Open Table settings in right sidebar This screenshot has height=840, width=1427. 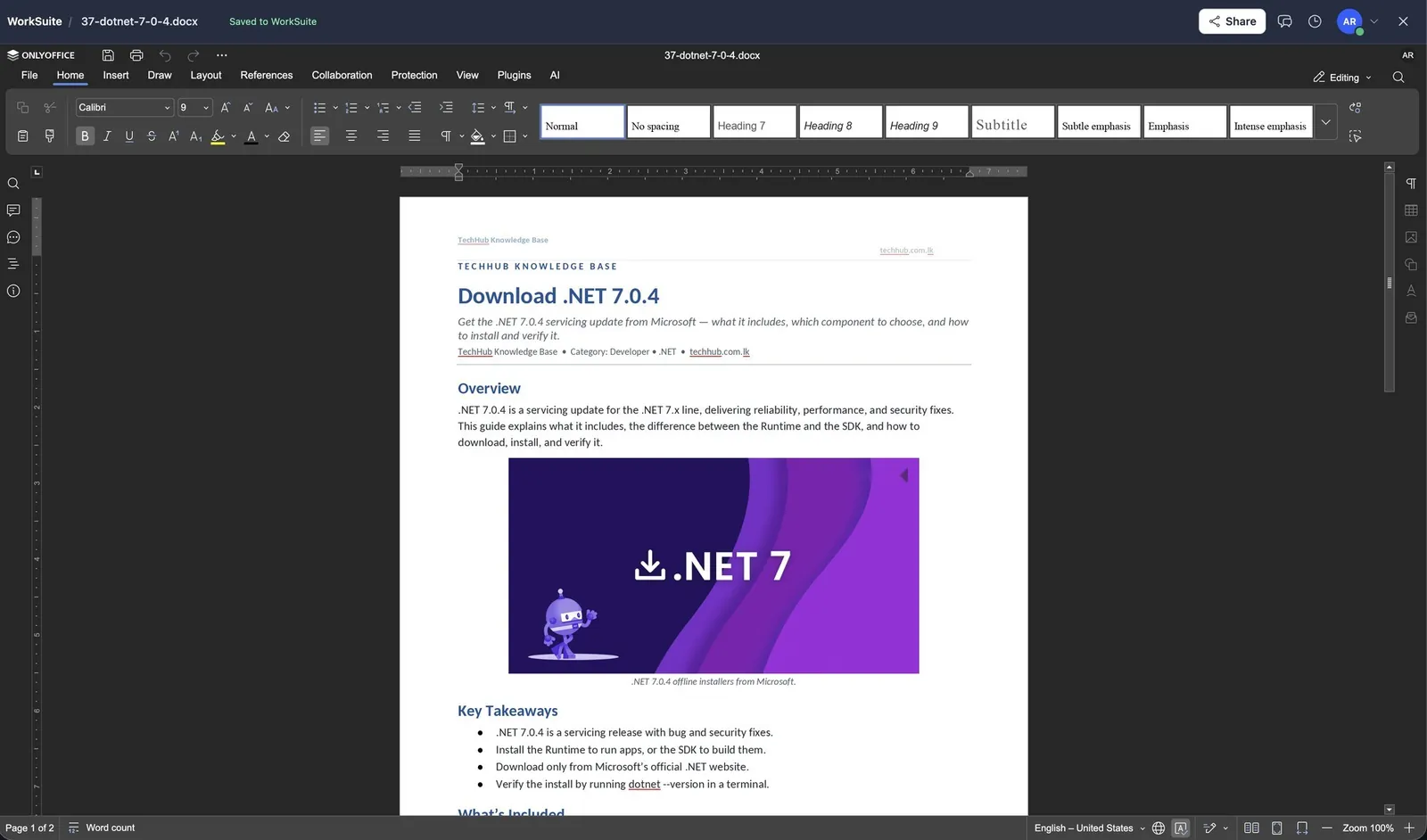[x=1411, y=210]
